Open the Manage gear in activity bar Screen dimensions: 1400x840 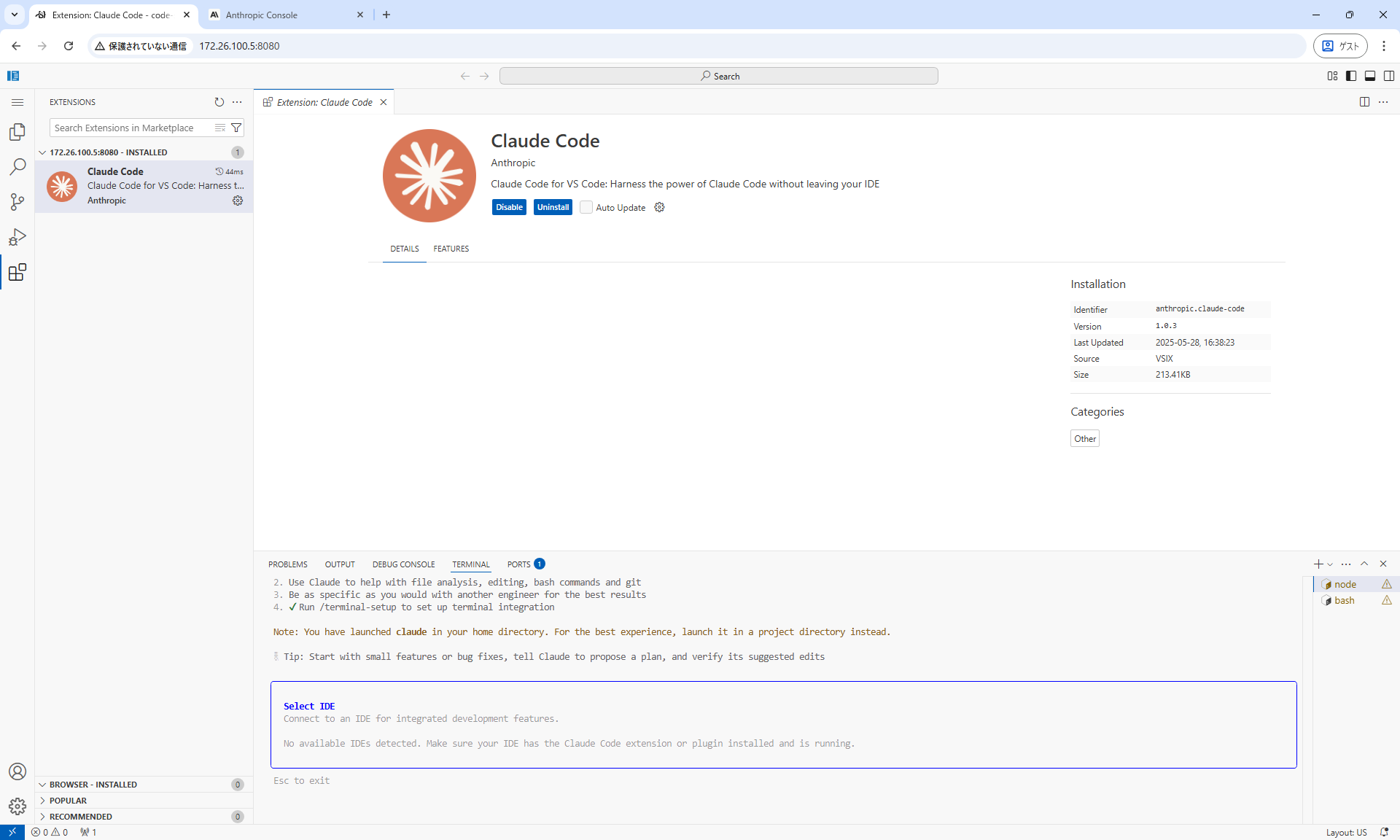tap(17, 806)
